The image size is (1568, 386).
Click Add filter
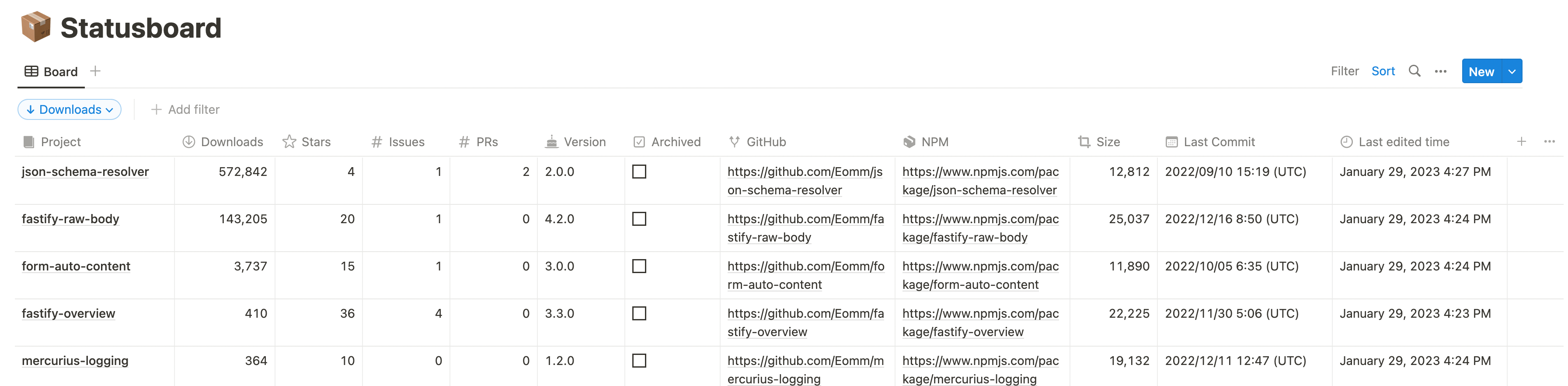pyautogui.click(x=185, y=109)
